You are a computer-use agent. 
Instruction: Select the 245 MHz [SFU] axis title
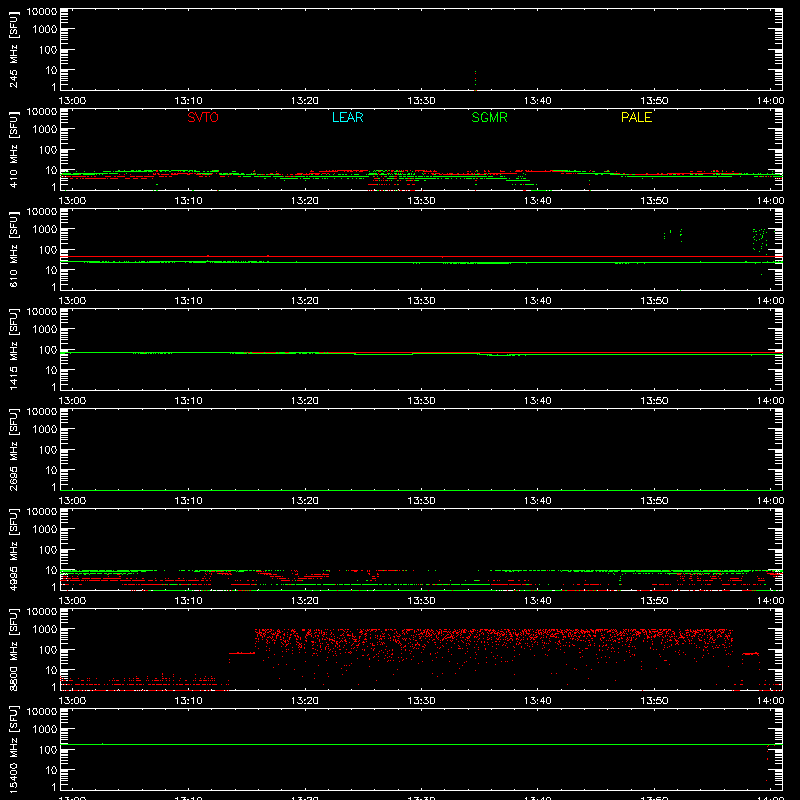coord(14,49)
